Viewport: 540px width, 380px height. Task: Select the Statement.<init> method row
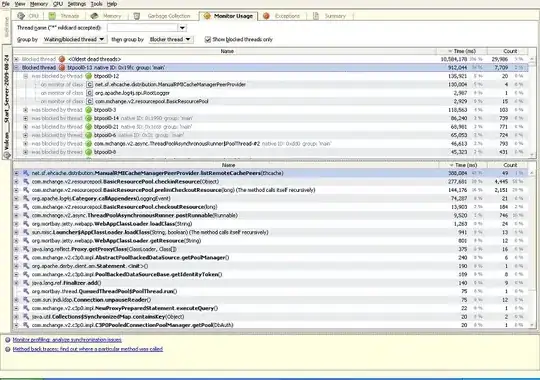(x=271, y=266)
